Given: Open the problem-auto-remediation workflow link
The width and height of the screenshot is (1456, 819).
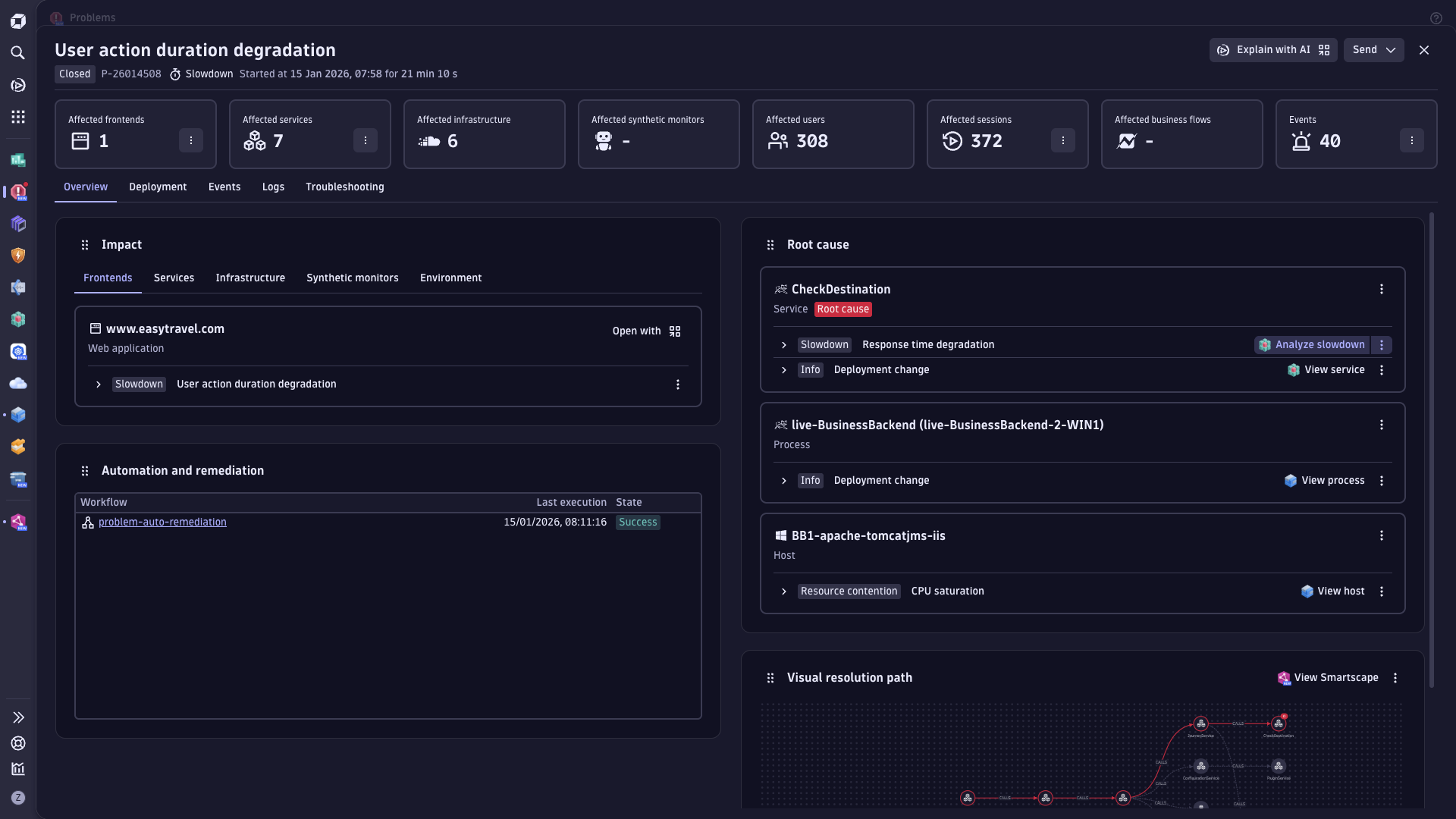Looking at the screenshot, I should [162, 522].
